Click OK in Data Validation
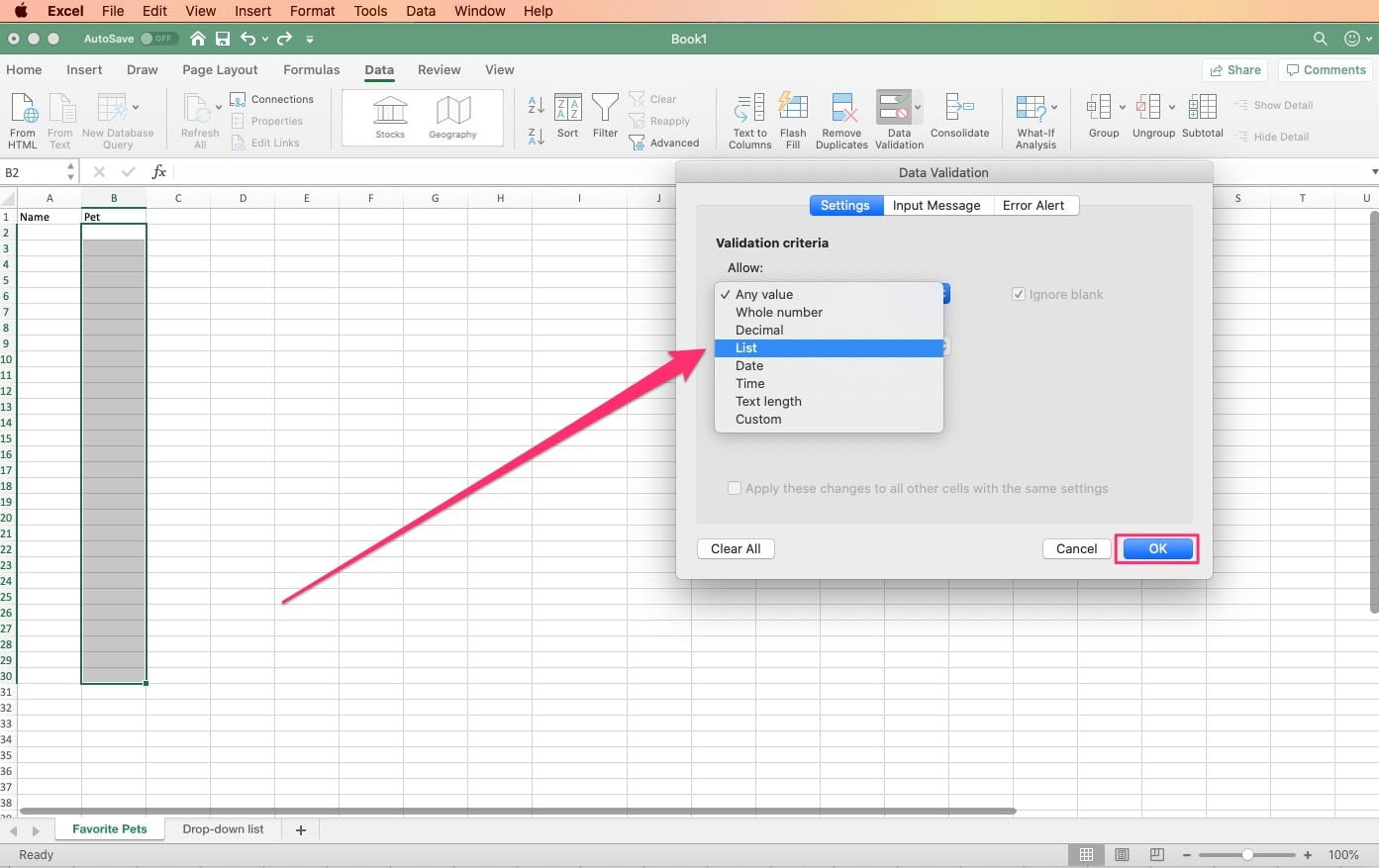 coord(1157,548)
